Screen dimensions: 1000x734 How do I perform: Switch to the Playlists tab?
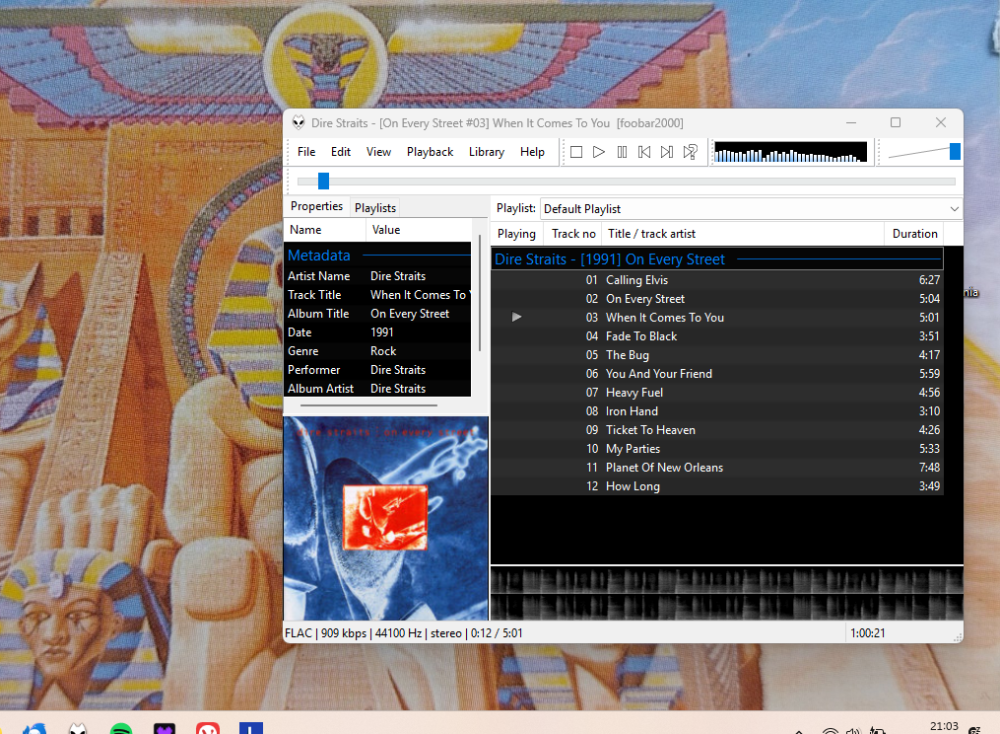click(375, 208)
